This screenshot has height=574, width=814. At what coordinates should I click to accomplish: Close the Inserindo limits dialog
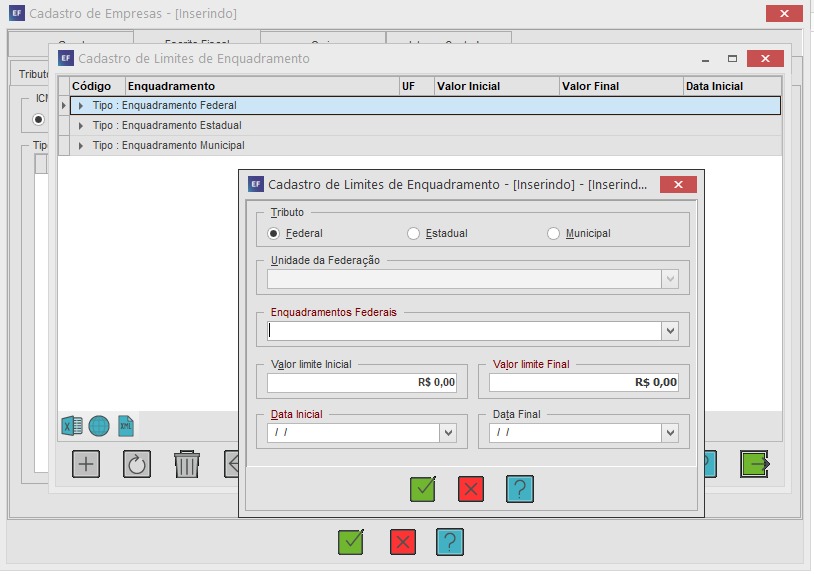pyautogui.click(x=678, y=184)
